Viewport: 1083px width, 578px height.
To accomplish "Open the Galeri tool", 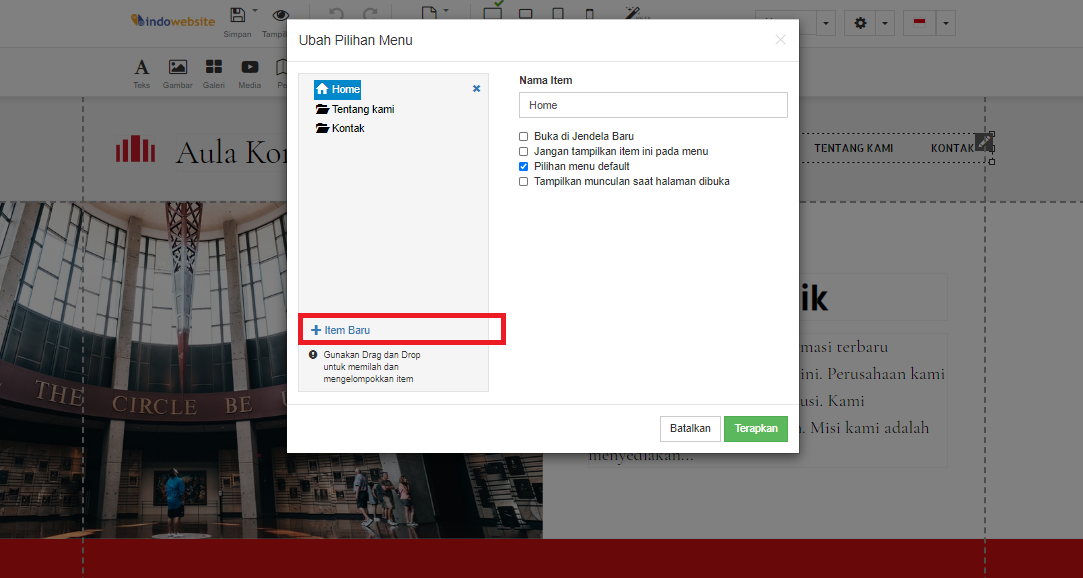I will point(213,70).
